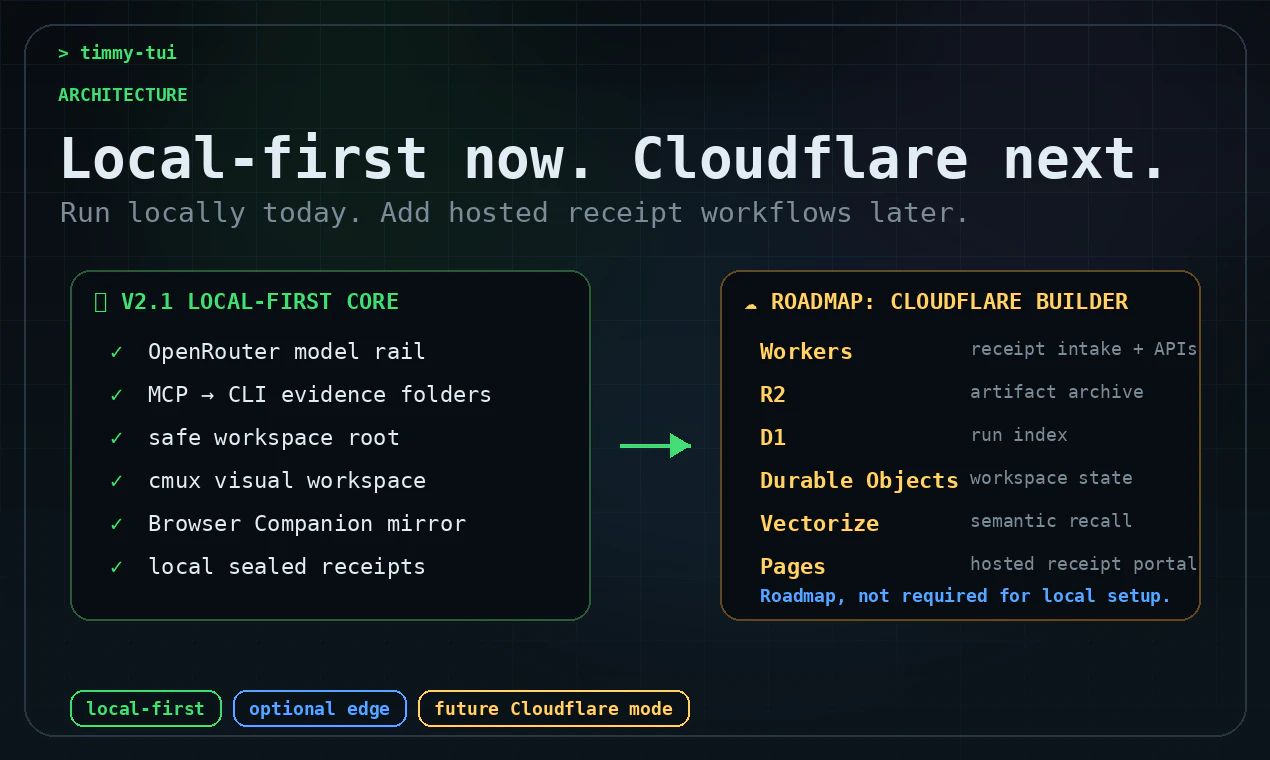The width and height of the screenshot is (1270, 760).
Task: Click 'receipt intake + APIs' description
Action: pos(1084,349)
